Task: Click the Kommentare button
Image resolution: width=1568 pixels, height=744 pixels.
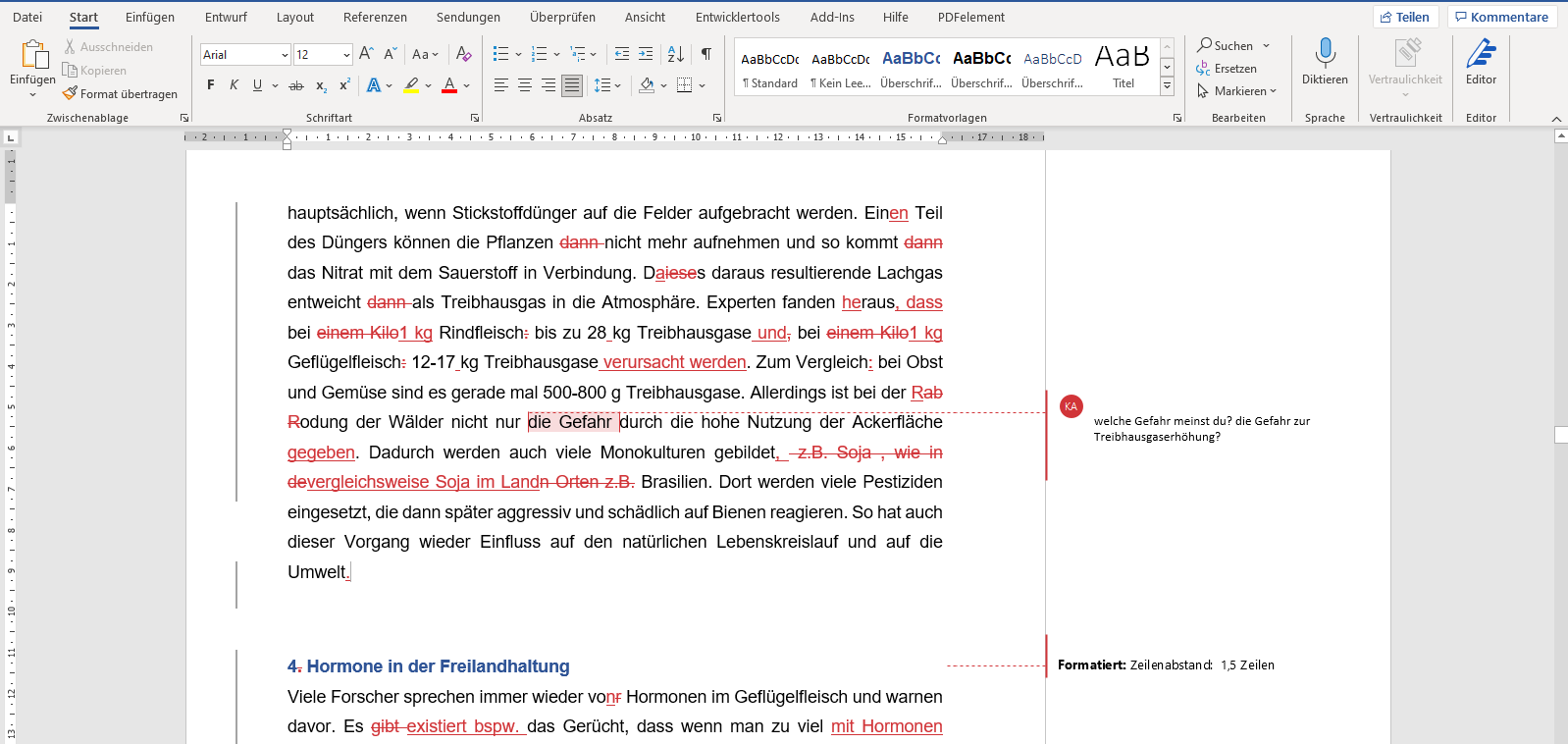Action: click(x=1501, y=17)
